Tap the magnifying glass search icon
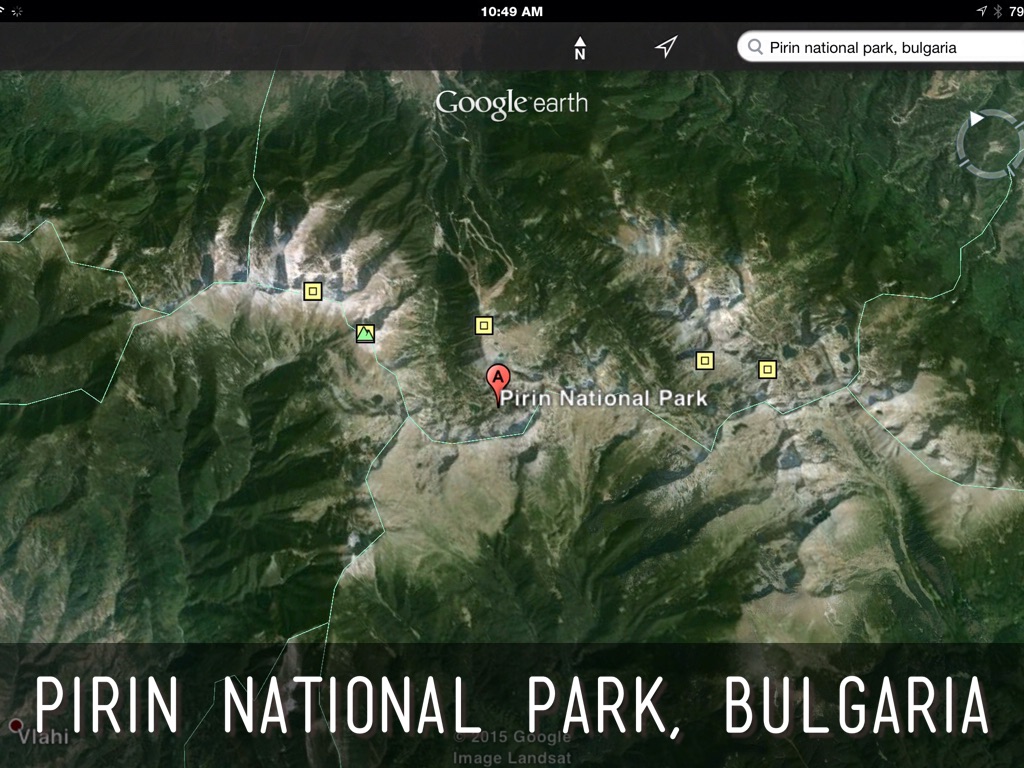This screenshot has width=1024, height=768. (755, 47)
